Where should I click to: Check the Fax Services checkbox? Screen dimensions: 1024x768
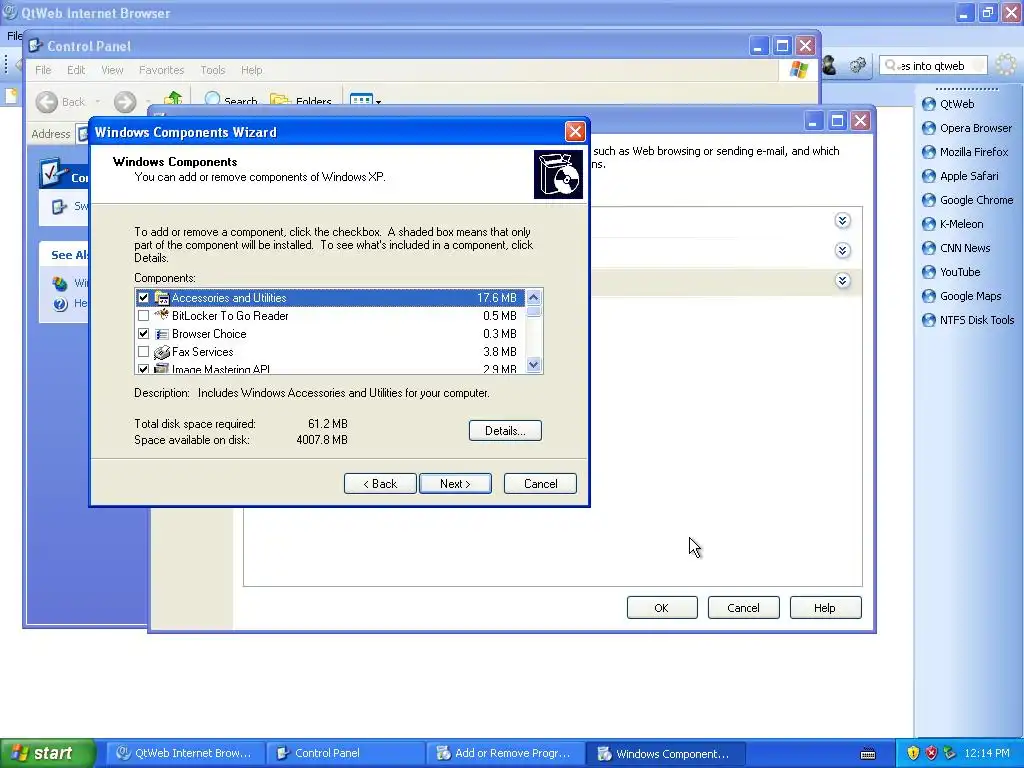(143, 352)
